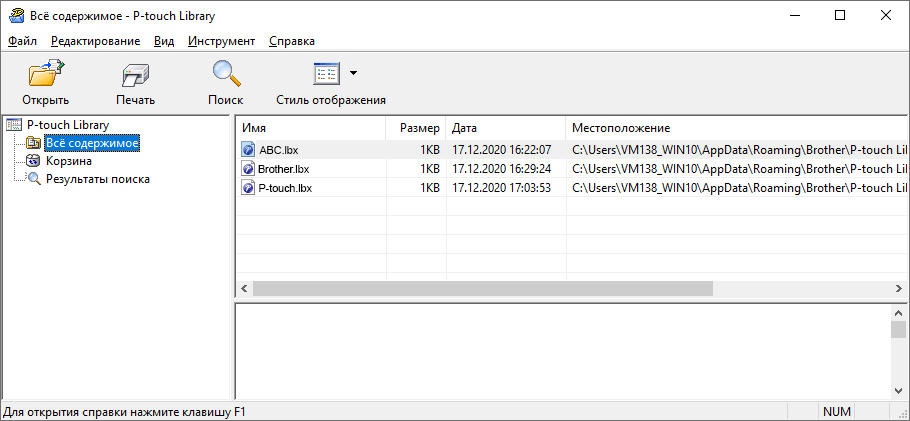Screen dimensions: 910x421
Task: Select the Корзина recycle bin icon in tree
Action: tap(34, 161)
